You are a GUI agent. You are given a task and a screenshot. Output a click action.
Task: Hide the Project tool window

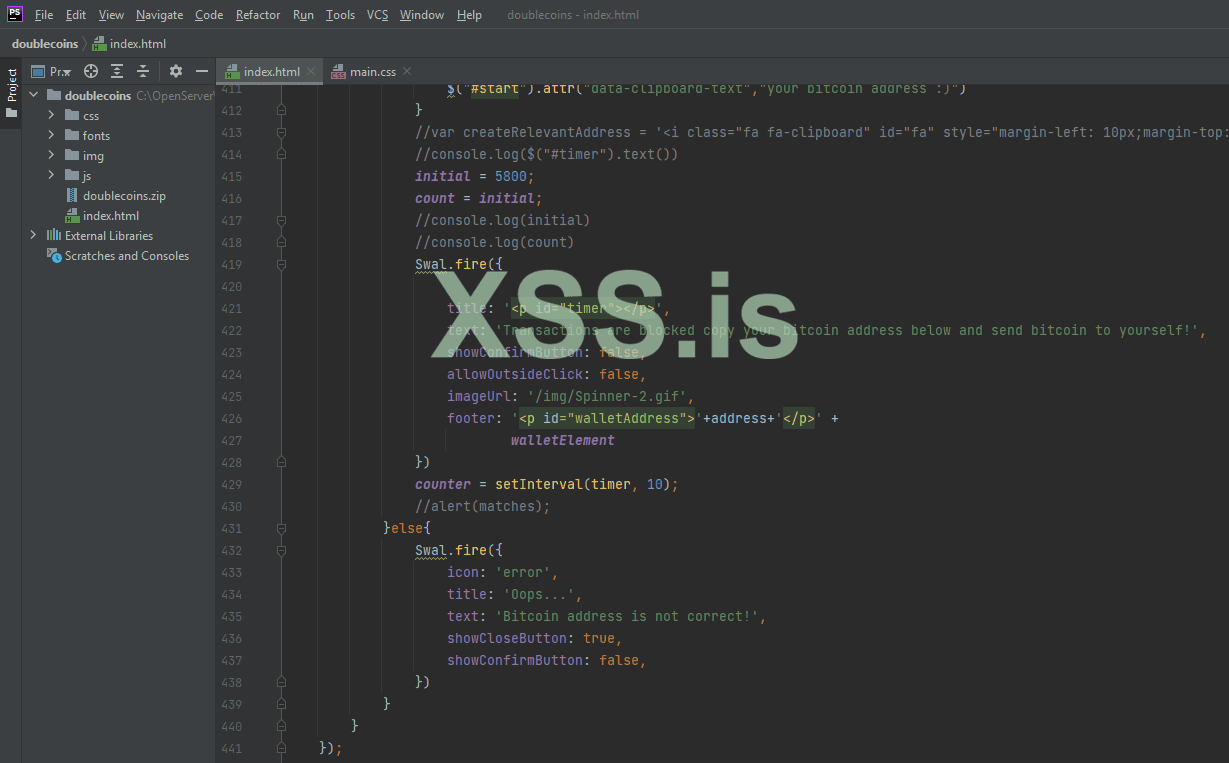pyautogui.click(x=202, y=71)
